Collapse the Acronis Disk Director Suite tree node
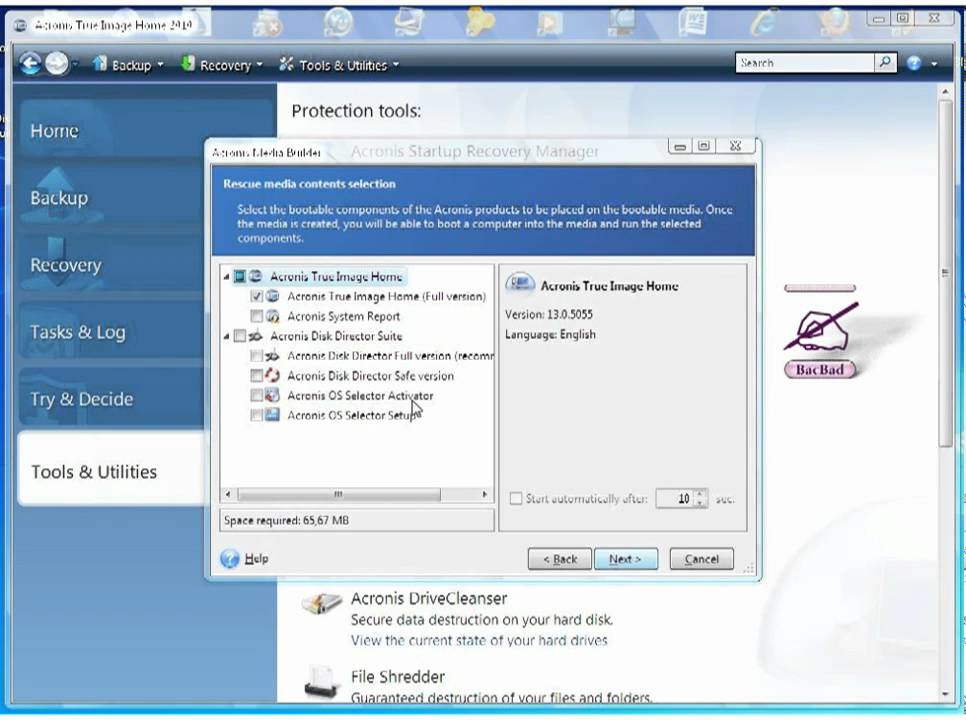966x720 pixels. point(227,336)
